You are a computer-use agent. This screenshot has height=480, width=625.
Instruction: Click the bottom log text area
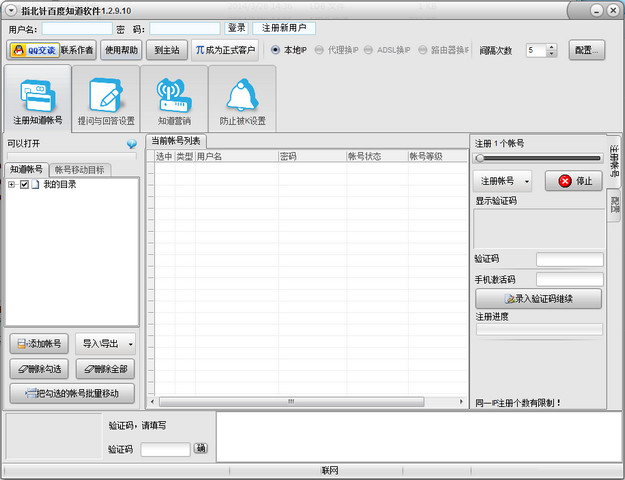[419, 437]
